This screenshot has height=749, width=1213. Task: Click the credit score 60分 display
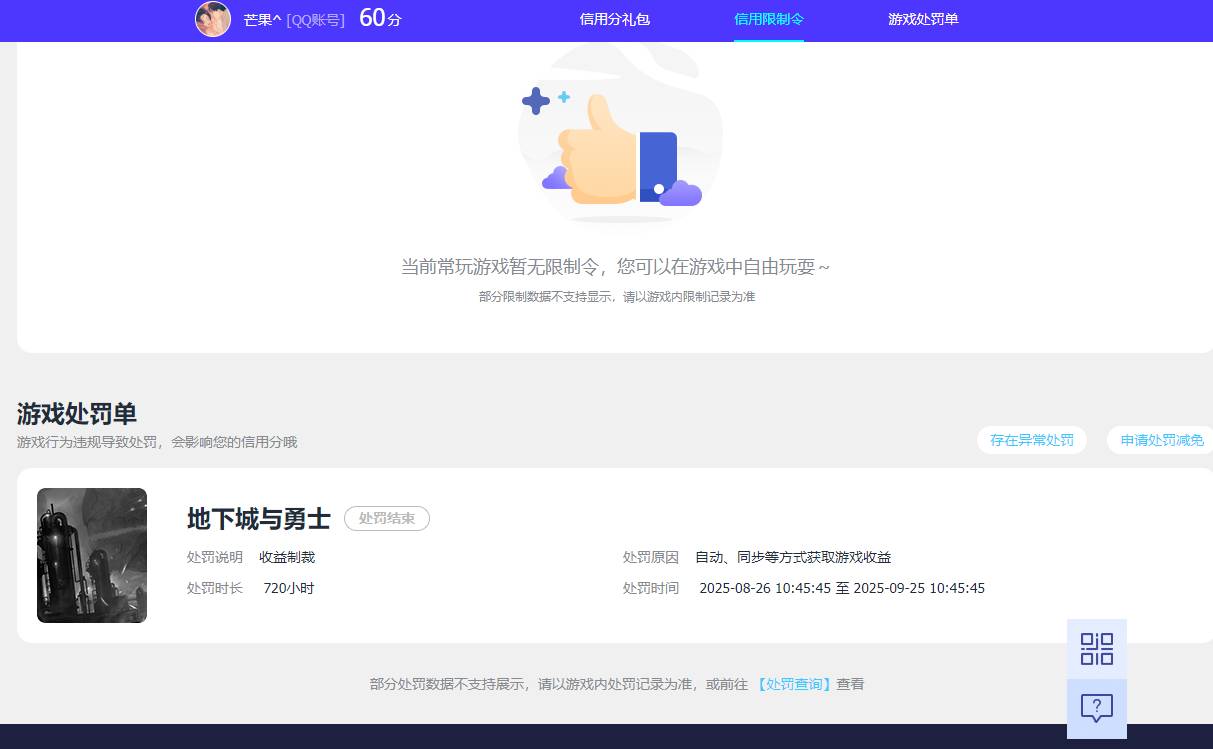(380, 19)
